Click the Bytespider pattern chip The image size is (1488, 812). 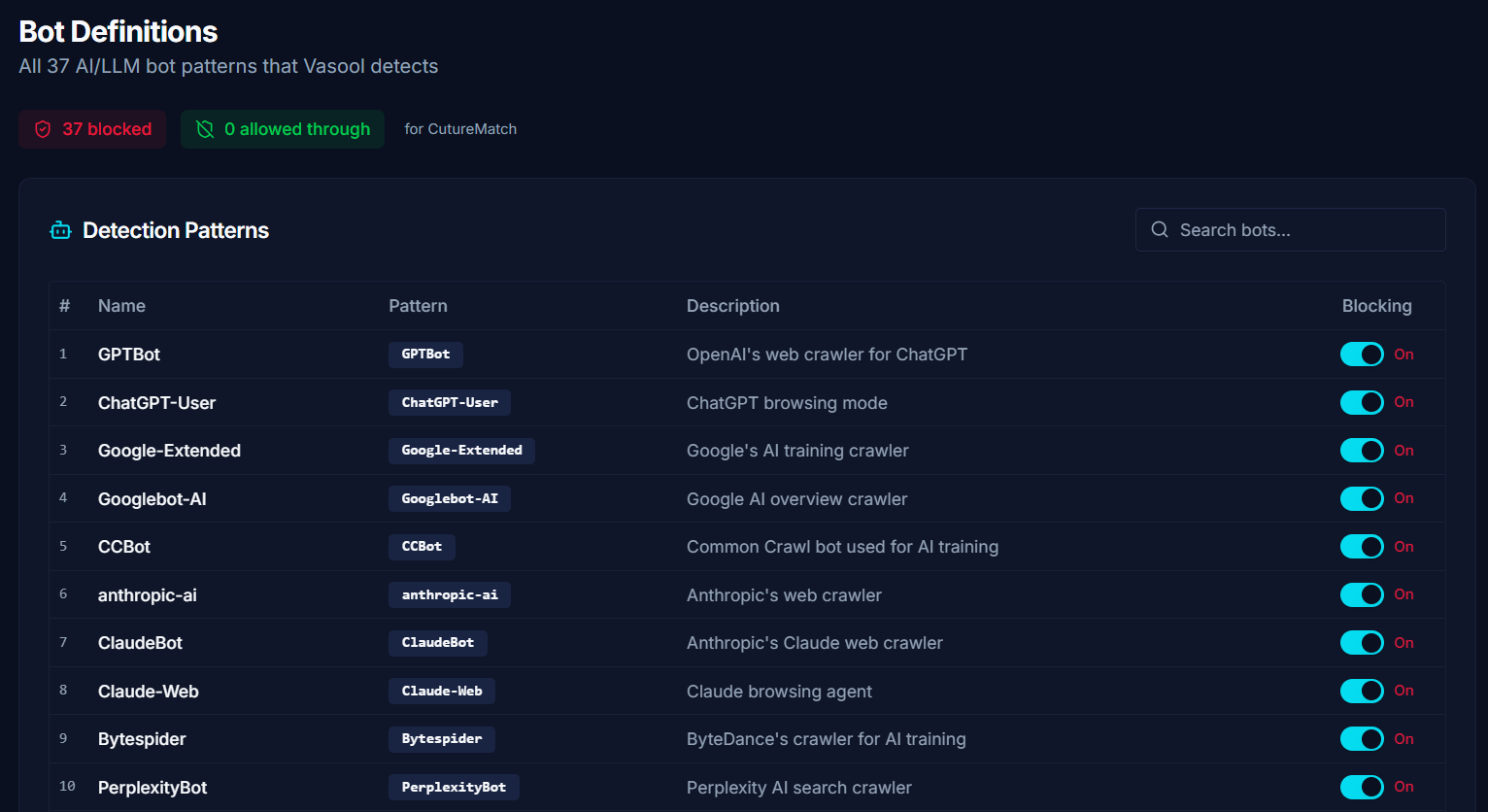(442, 739)
